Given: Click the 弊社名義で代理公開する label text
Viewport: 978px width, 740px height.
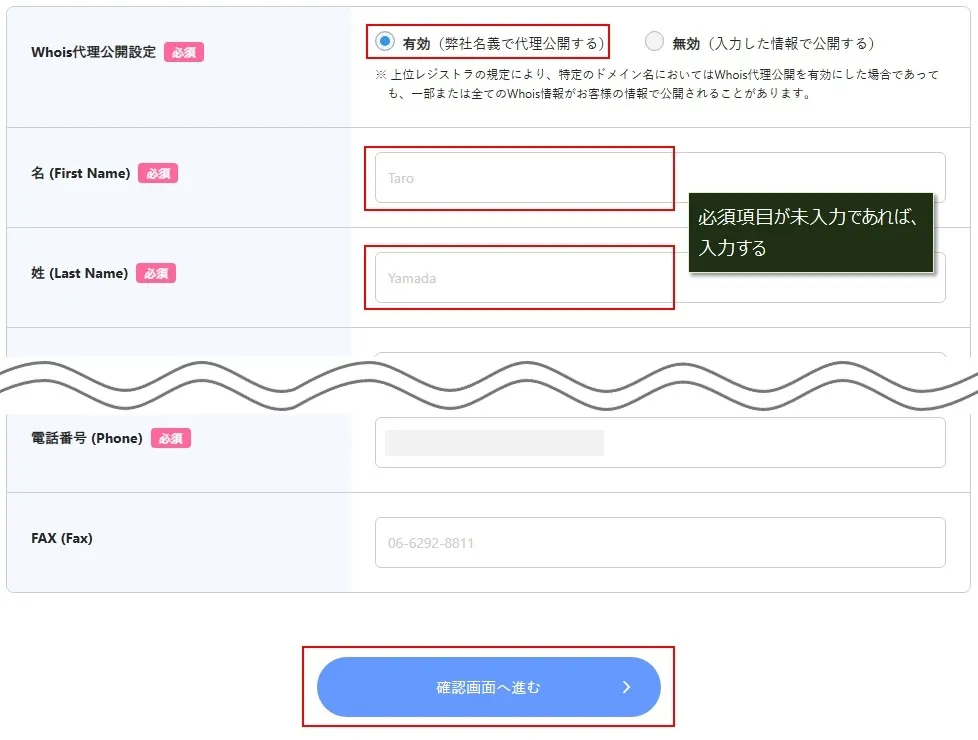Looking at the screenshot, I should [521, 44].
